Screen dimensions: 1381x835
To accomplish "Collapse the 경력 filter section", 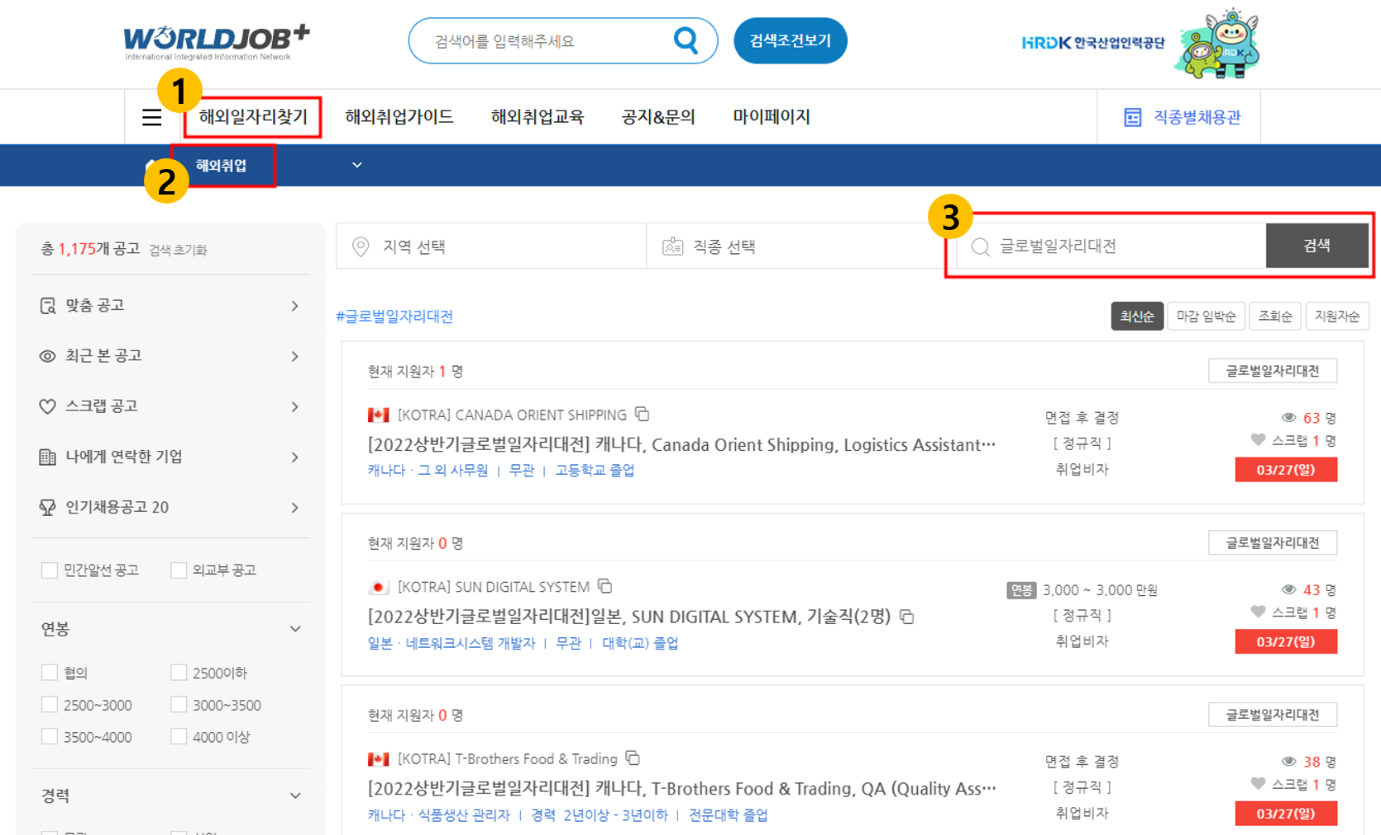I will (x=295, y=796).
